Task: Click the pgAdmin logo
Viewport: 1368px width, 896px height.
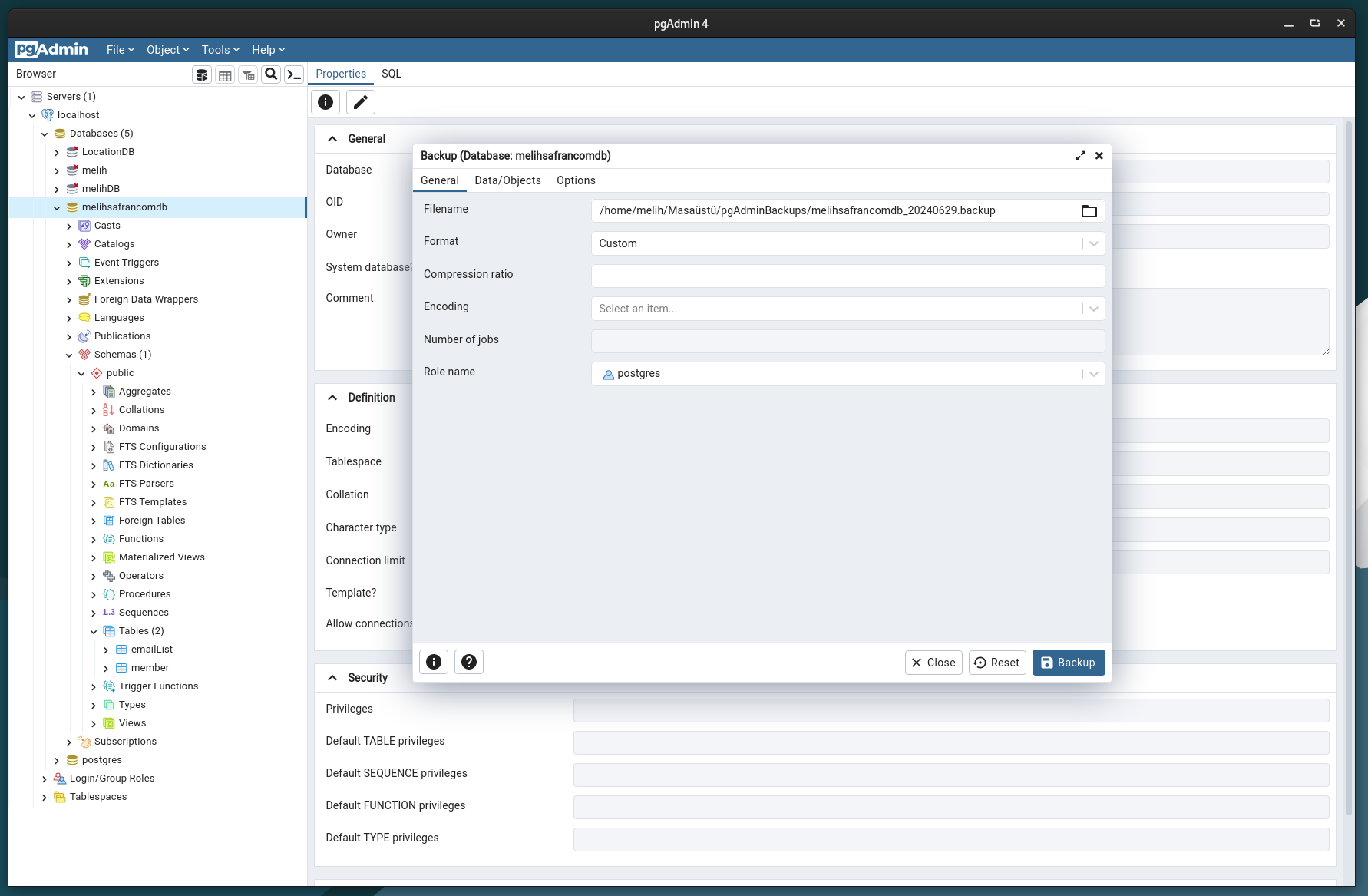Action: click(51, 50)
